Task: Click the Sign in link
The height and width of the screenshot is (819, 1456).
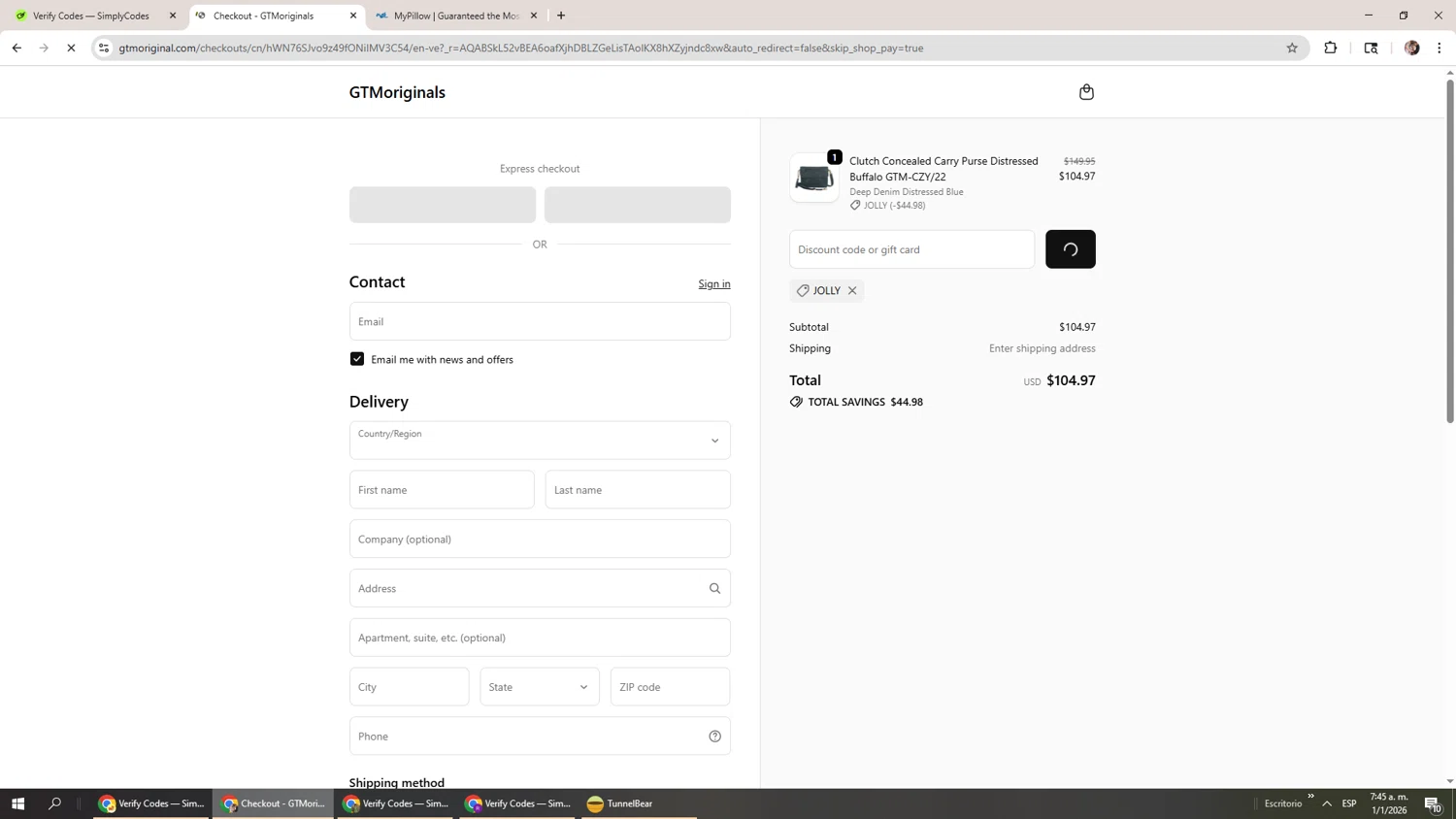Action: [x=714, y=283]
